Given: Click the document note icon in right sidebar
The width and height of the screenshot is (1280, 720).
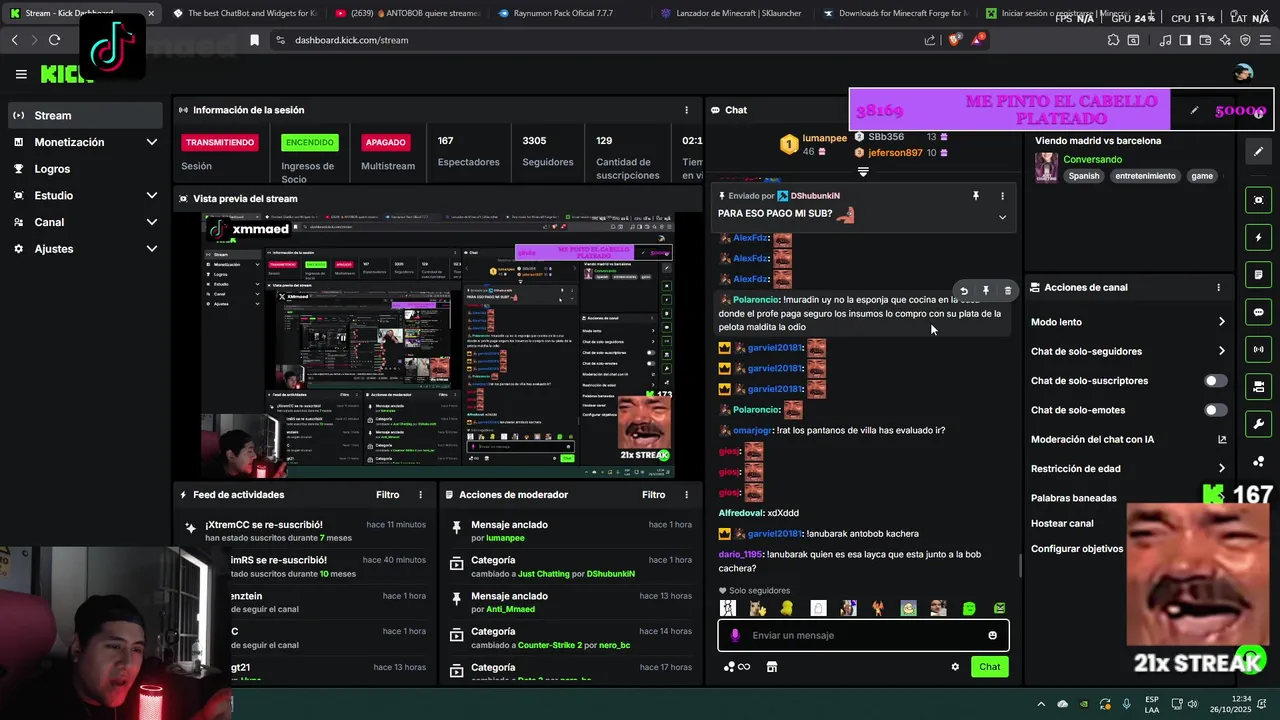Looking at the screenshot, I should coord(1258,275).
